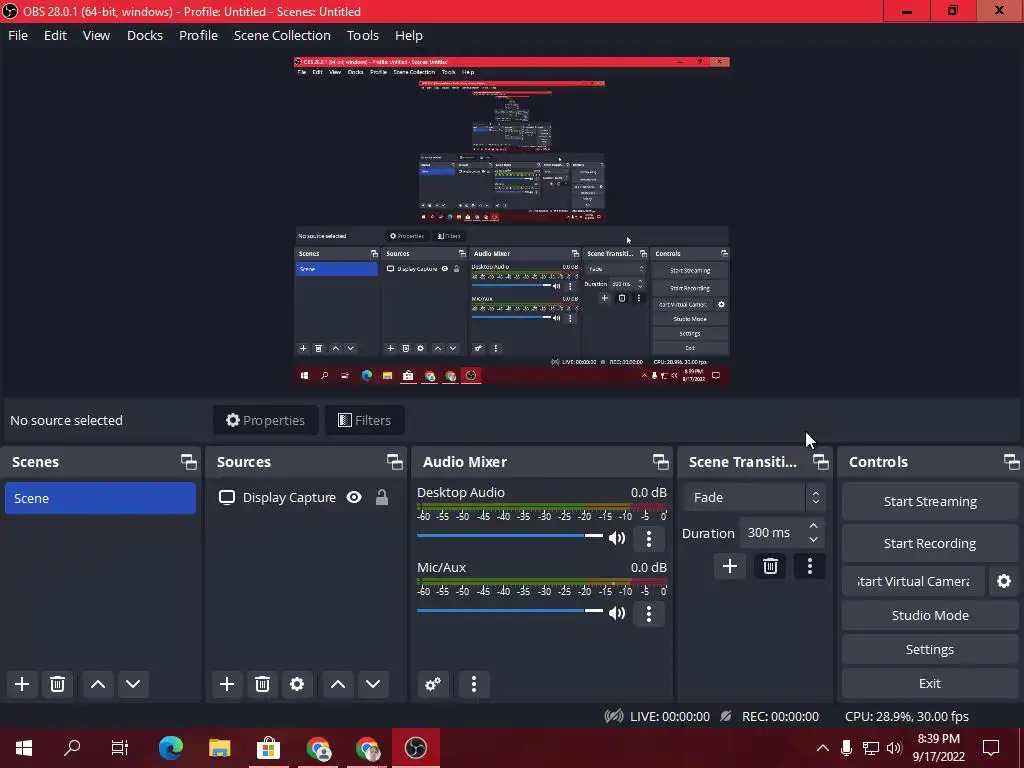The height and width of the screenshot is (768, 1024).
Task: Click Exit button in Controls
Action: (930, 683)
